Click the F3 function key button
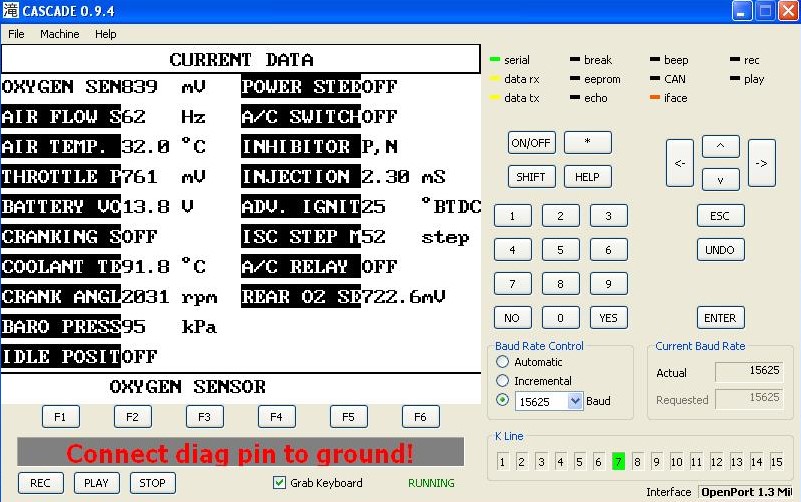Viewport: 801px width, 502px height. tap(204, 417)
